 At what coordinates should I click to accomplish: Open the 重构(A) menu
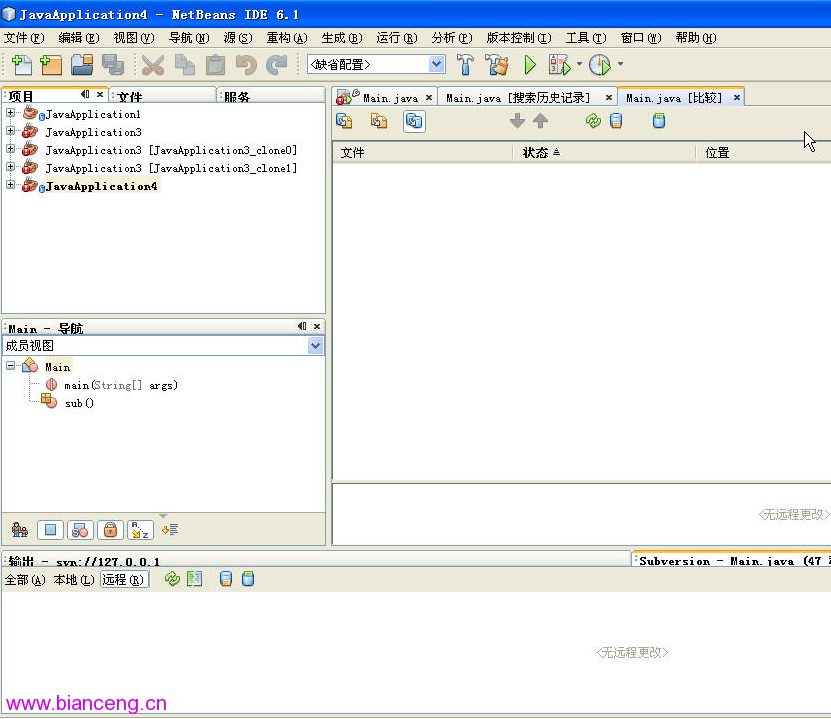(287, 38)
